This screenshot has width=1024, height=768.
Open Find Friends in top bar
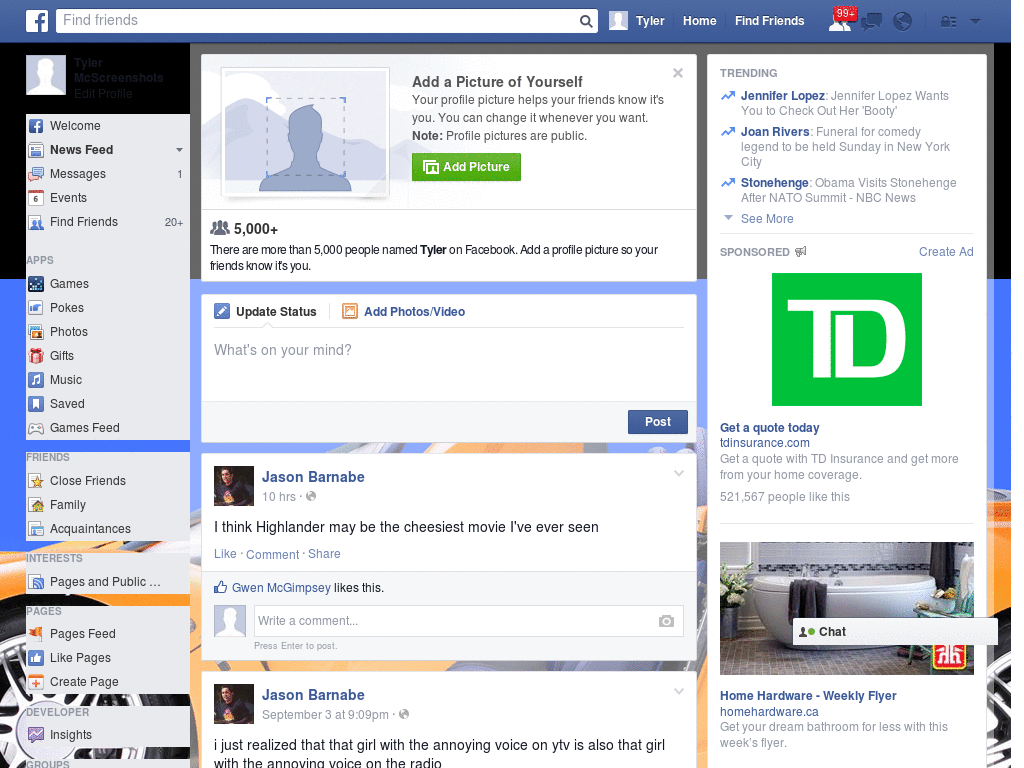tap(769, 21)
